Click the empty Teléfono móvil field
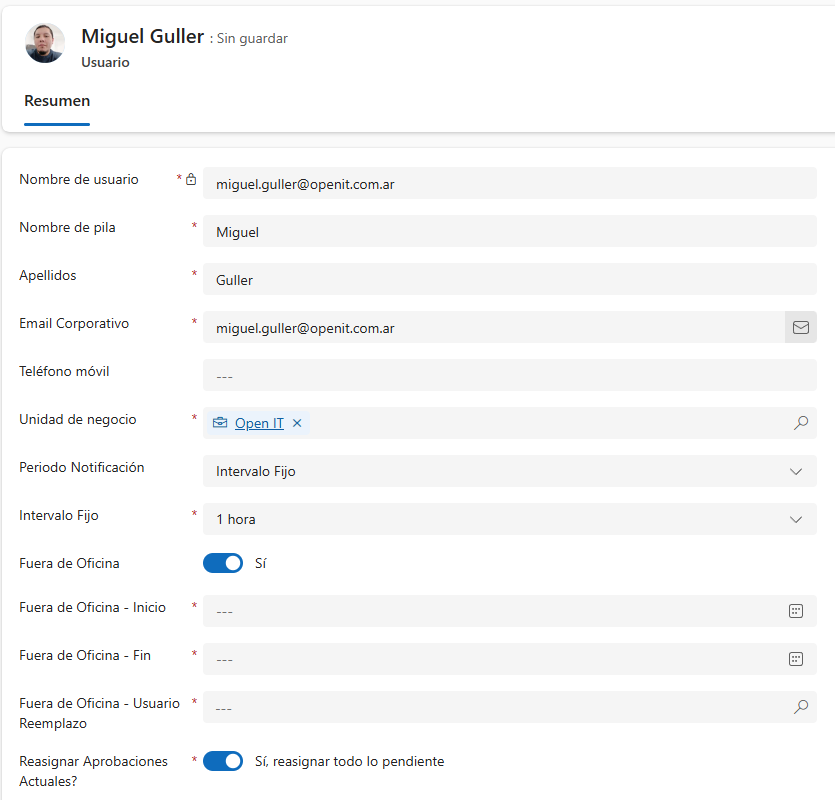Screen dimensions: 835x800 509,376
